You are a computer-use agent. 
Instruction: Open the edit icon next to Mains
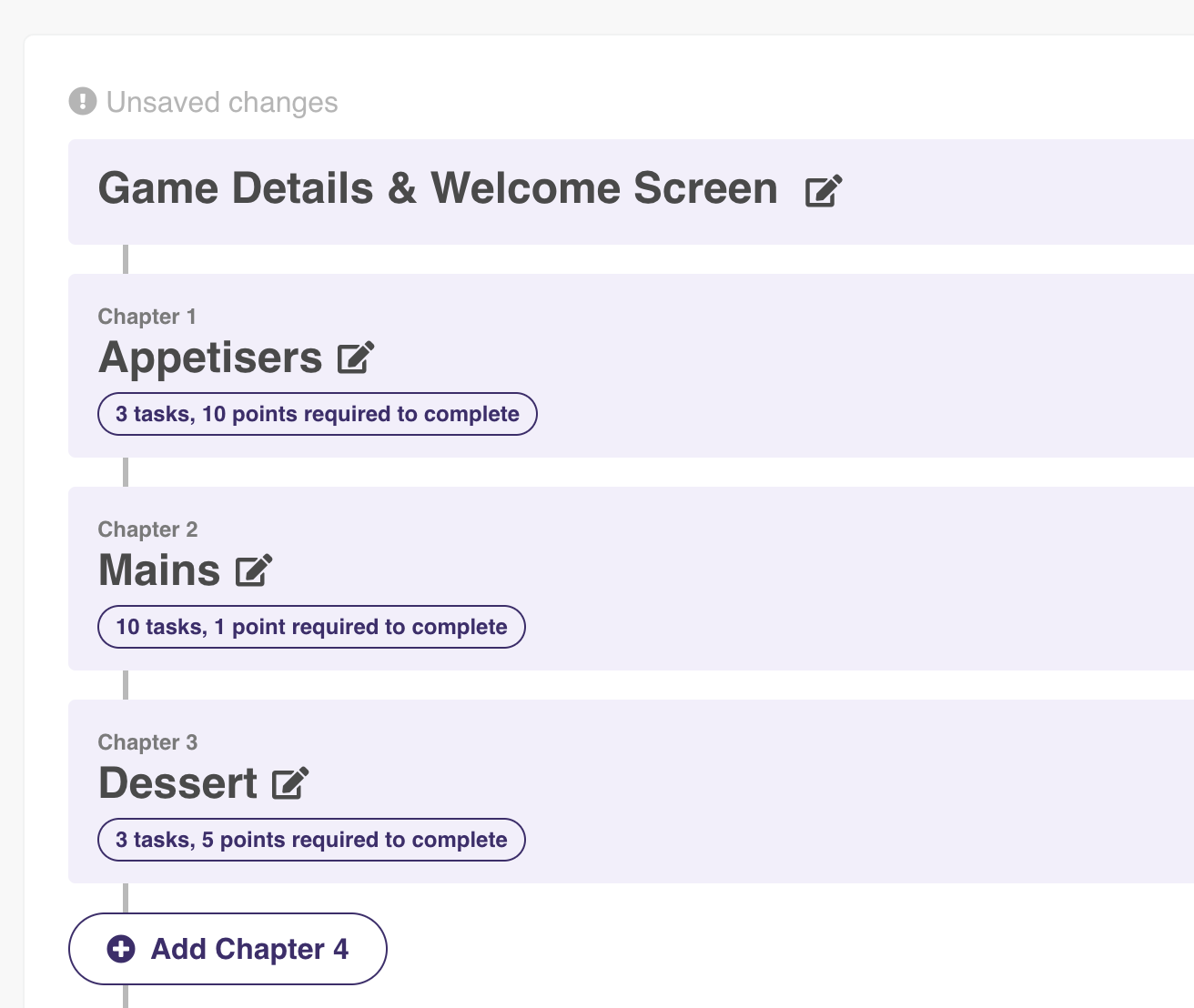254,570
